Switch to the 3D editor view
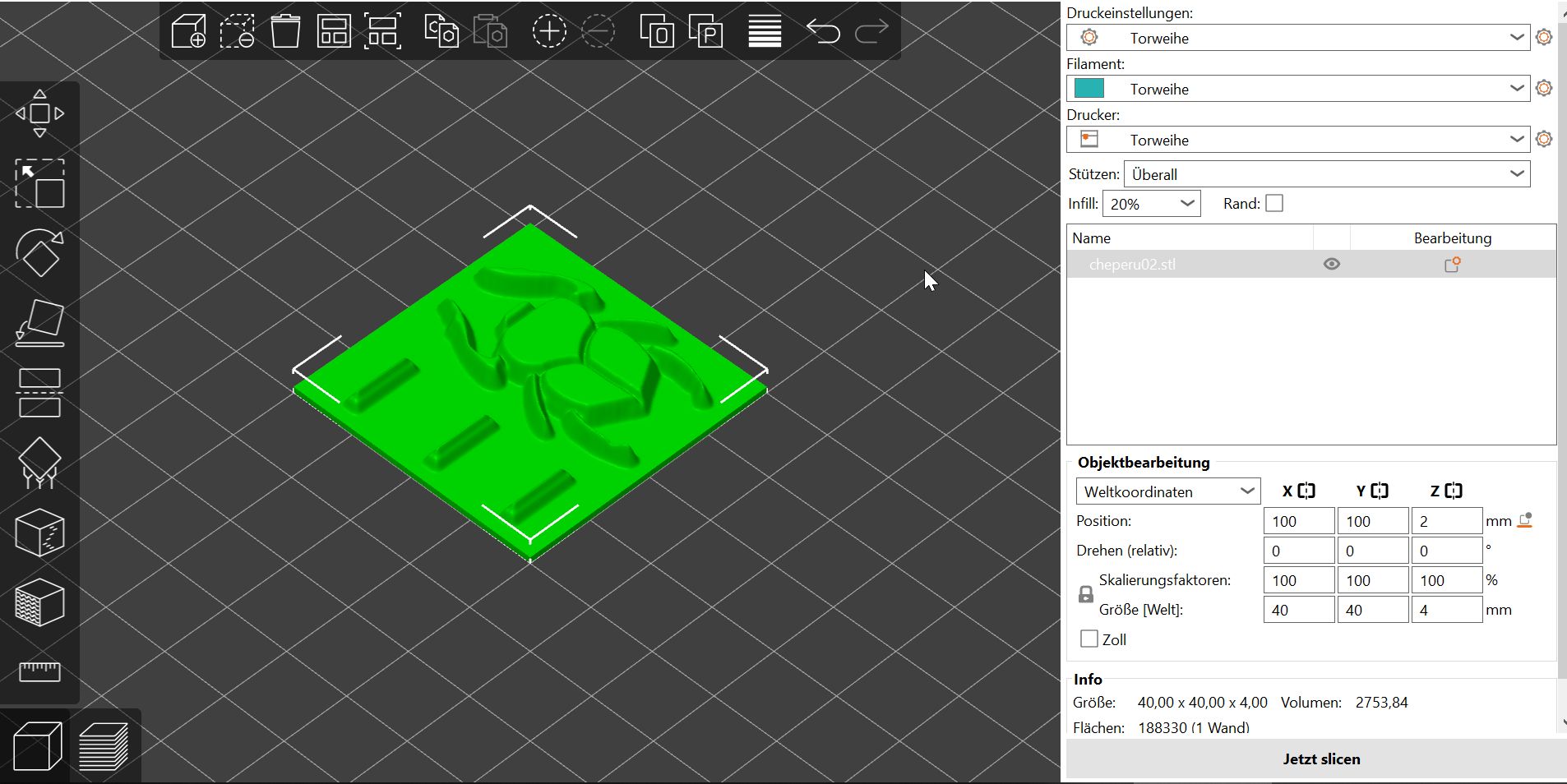The height and width of the screenshot is (784, 1567). 38,745
